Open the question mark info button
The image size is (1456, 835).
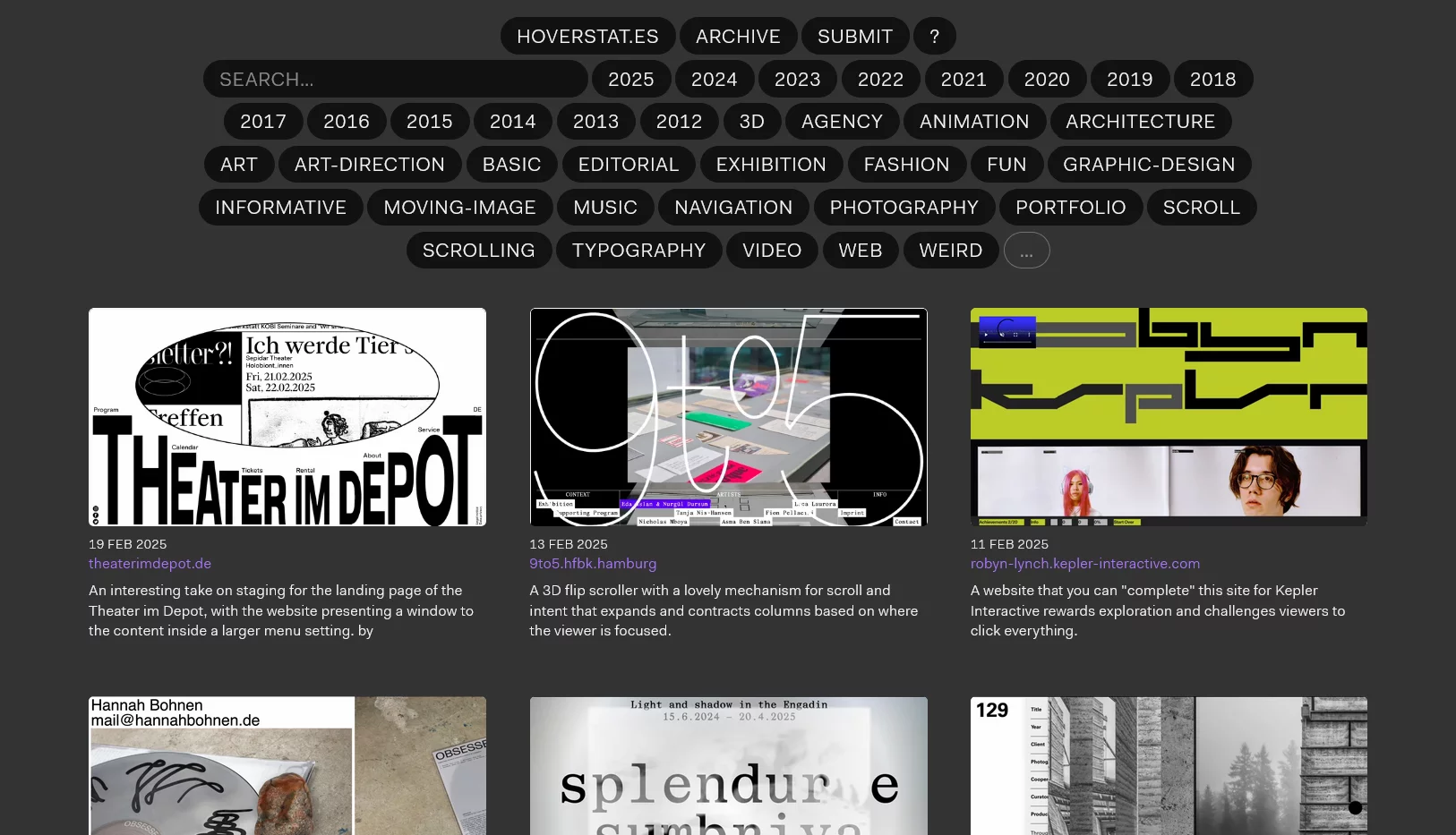coord(935,36)
